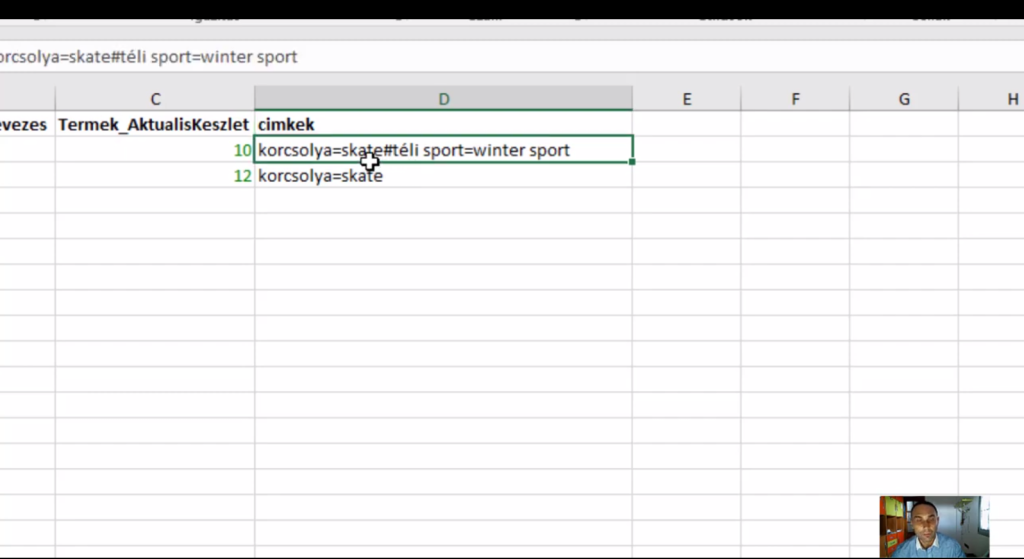Select cell containing value 10
This screenshot has height=559, width=1024.
coord(155,150)
